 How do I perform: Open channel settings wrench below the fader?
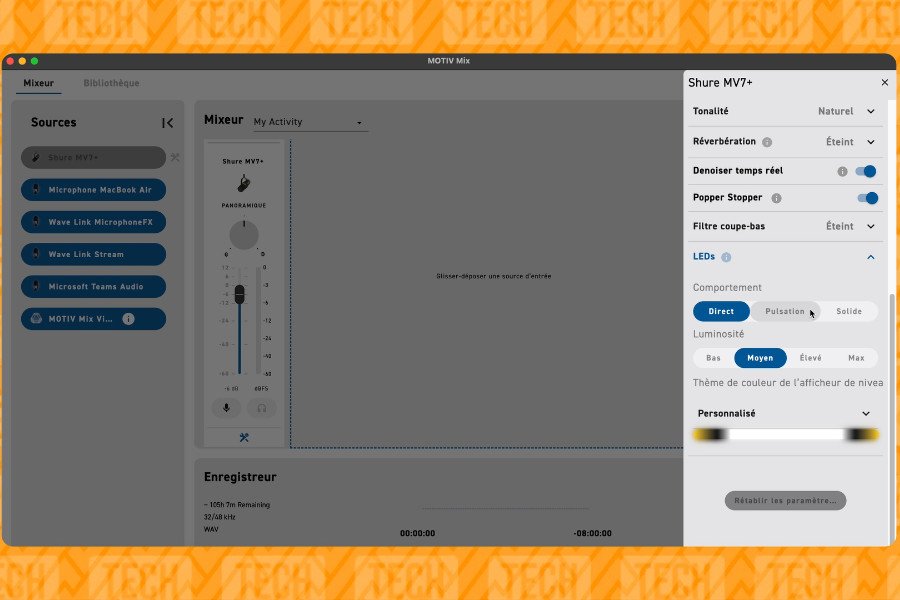tap(243, 437)
